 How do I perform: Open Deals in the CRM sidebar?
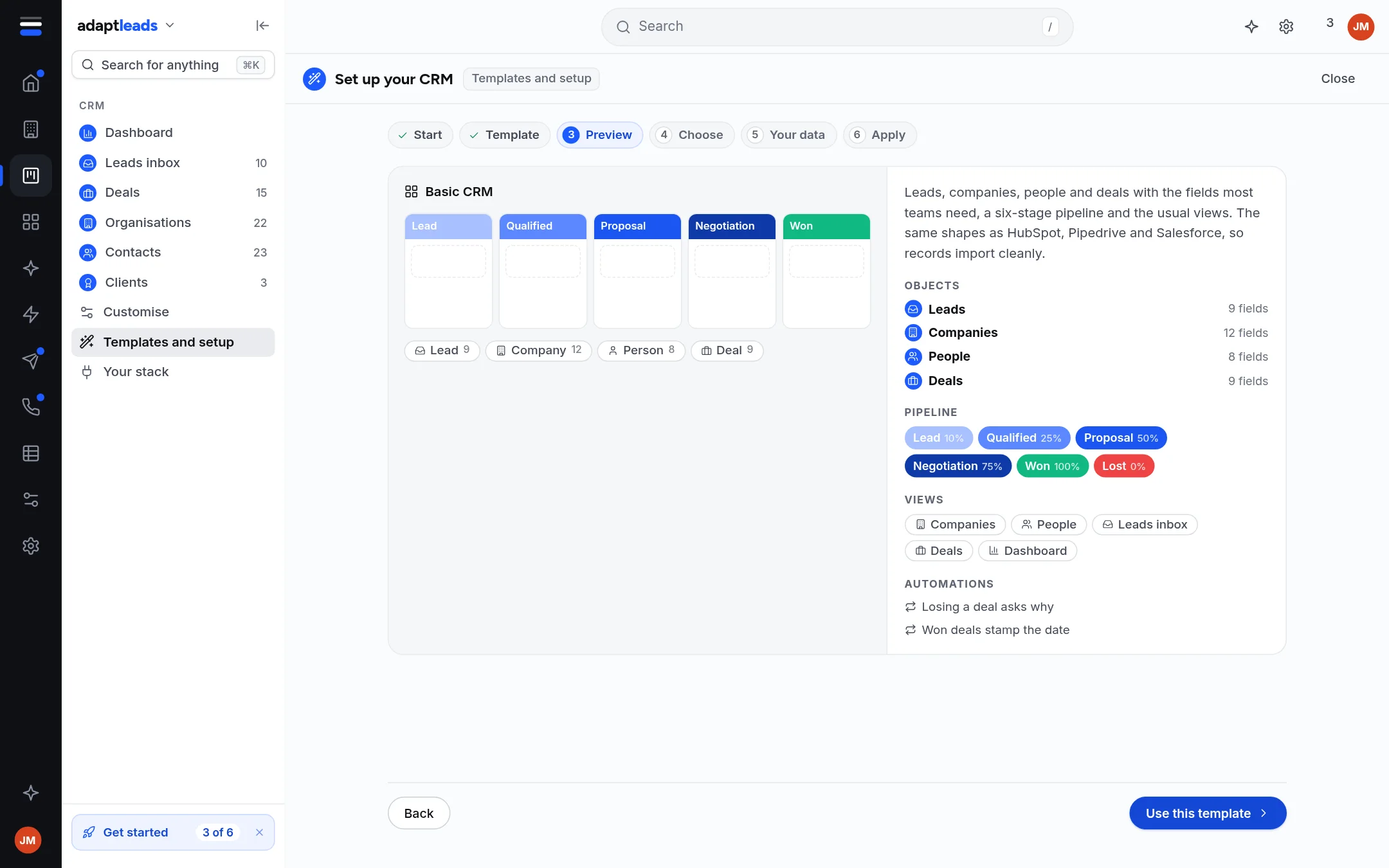(x=173, y=193)
